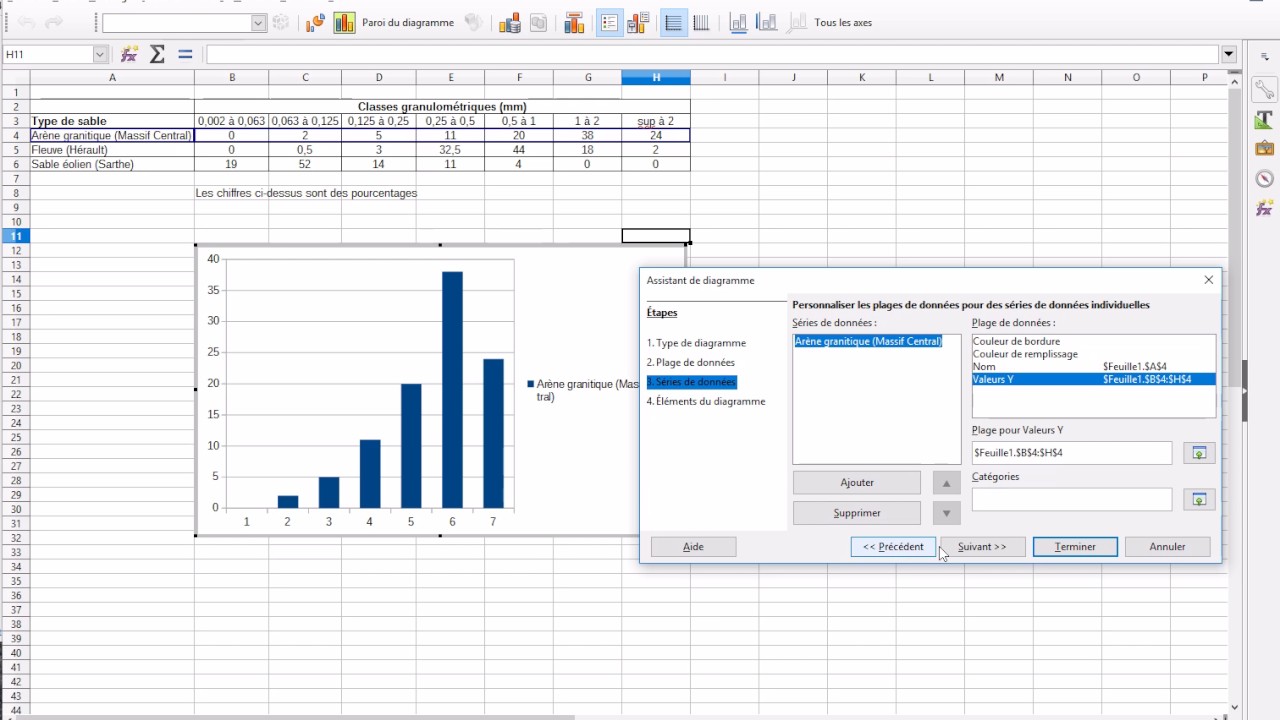The width and height of the screenshot is (1280, 720).
Task: Select Couleur de remplissage row
Action: [x=1094, y=354]
